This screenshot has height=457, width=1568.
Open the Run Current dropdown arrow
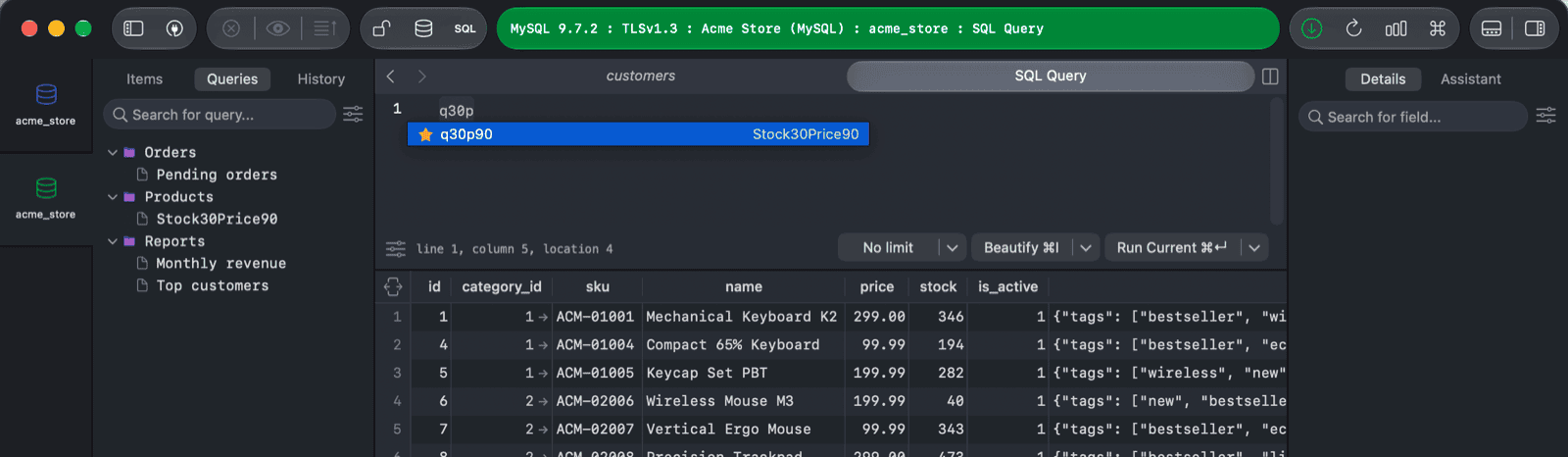[1254, 248]
